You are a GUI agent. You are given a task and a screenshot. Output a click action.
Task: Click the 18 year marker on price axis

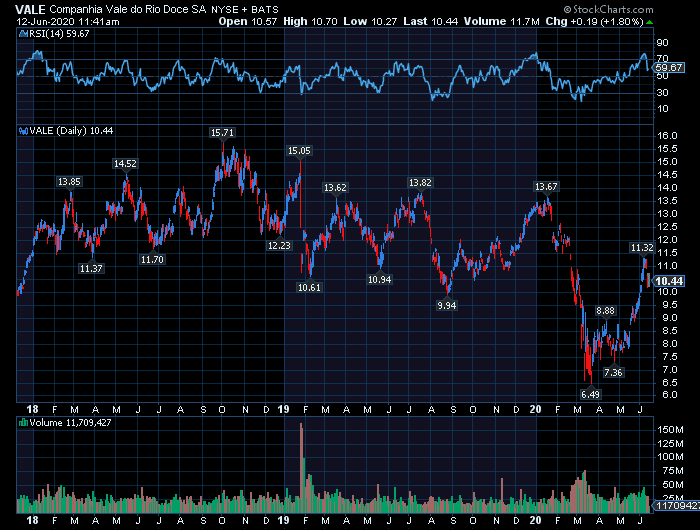[x=32, y=409]
